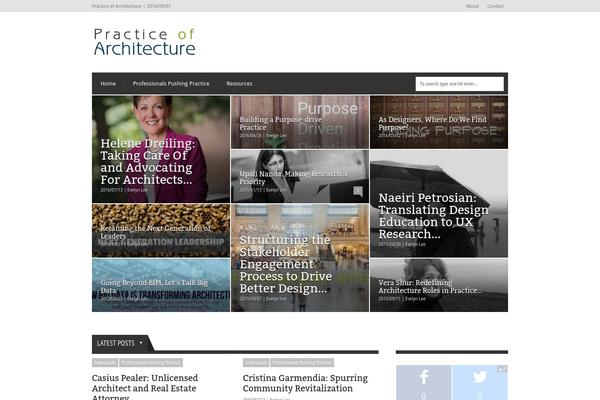Open Structuring the Stakeholder Engagement article tile
This screenshot has width=600, height=400.
[300, 258]
